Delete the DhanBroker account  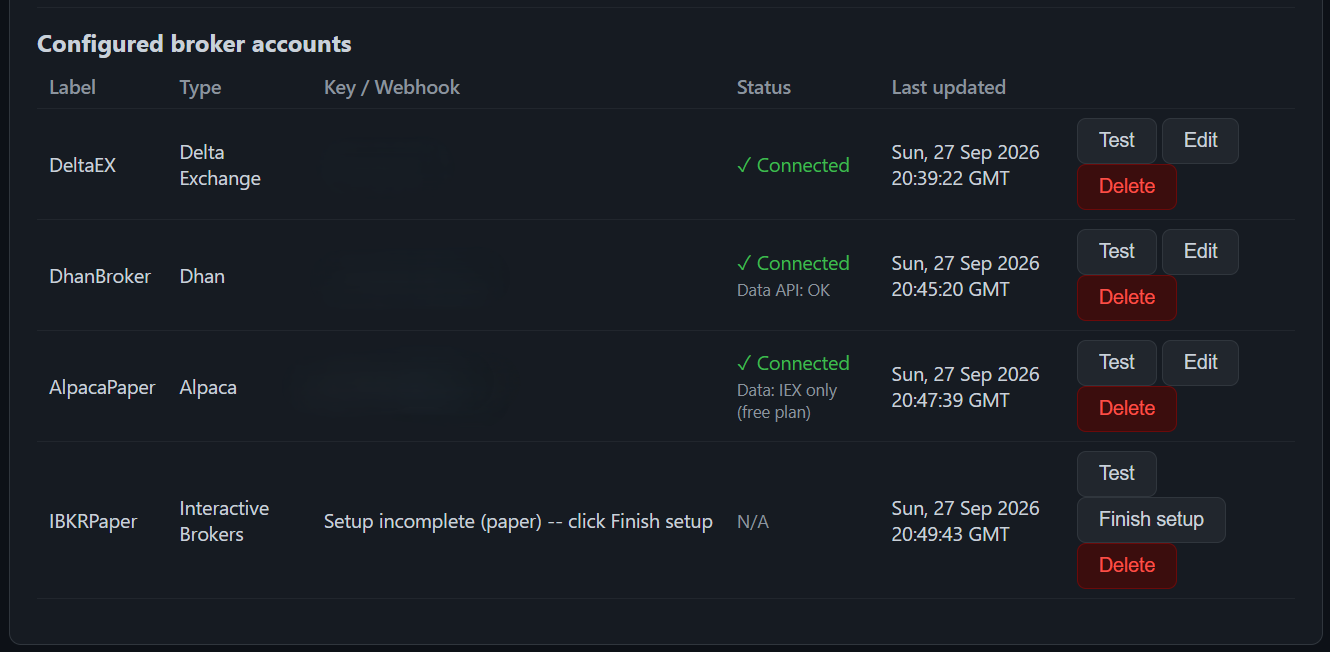(x=1126, y=298)
